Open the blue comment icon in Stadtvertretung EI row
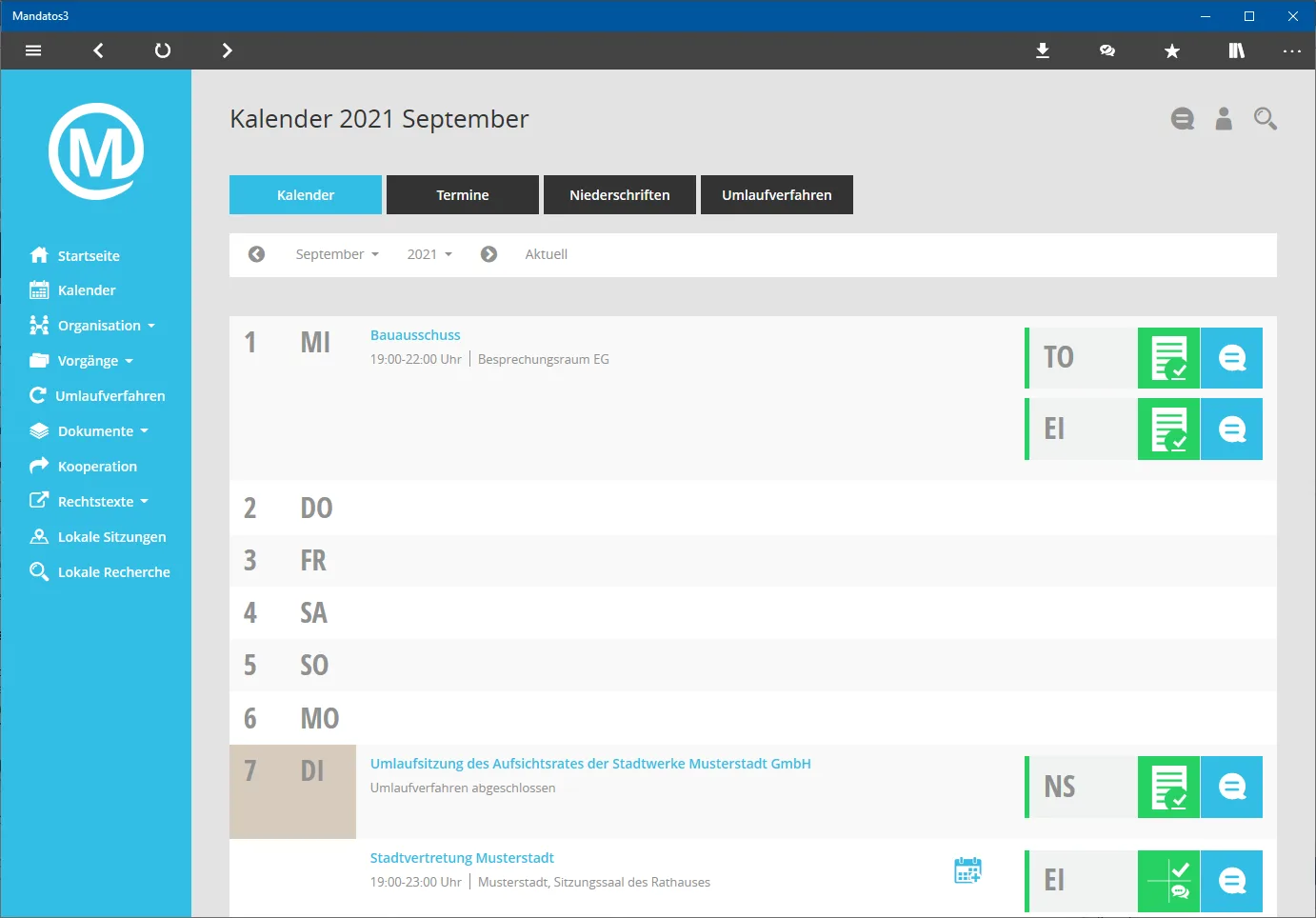1316x918 pixels. click(1232, 881)
